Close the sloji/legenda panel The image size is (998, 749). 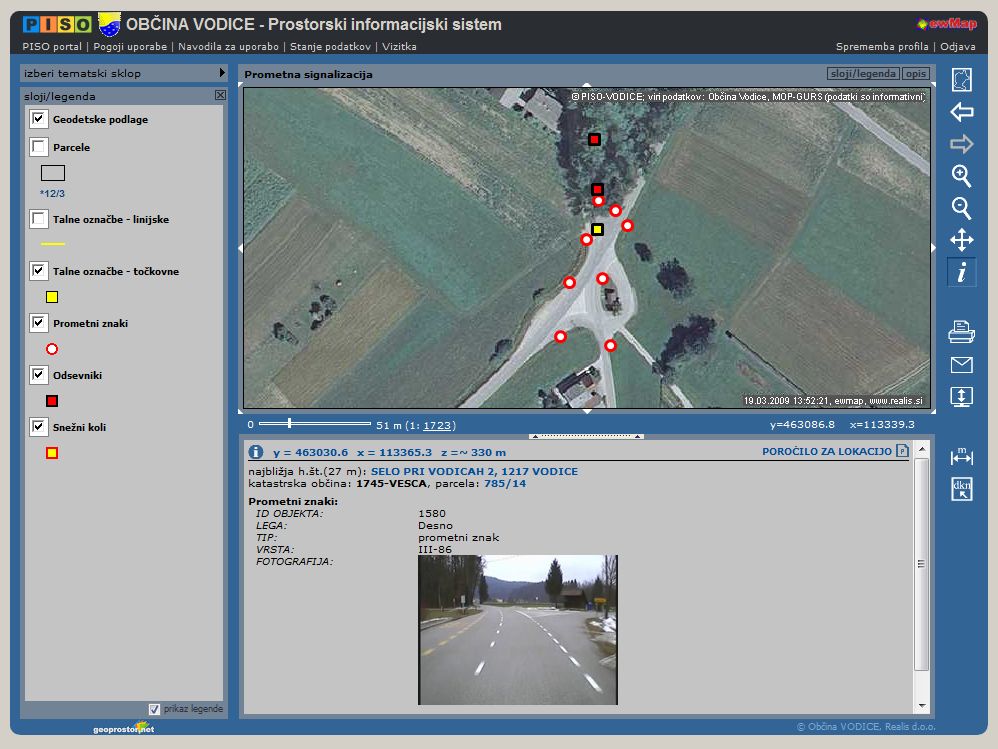(x=220, y=95)
